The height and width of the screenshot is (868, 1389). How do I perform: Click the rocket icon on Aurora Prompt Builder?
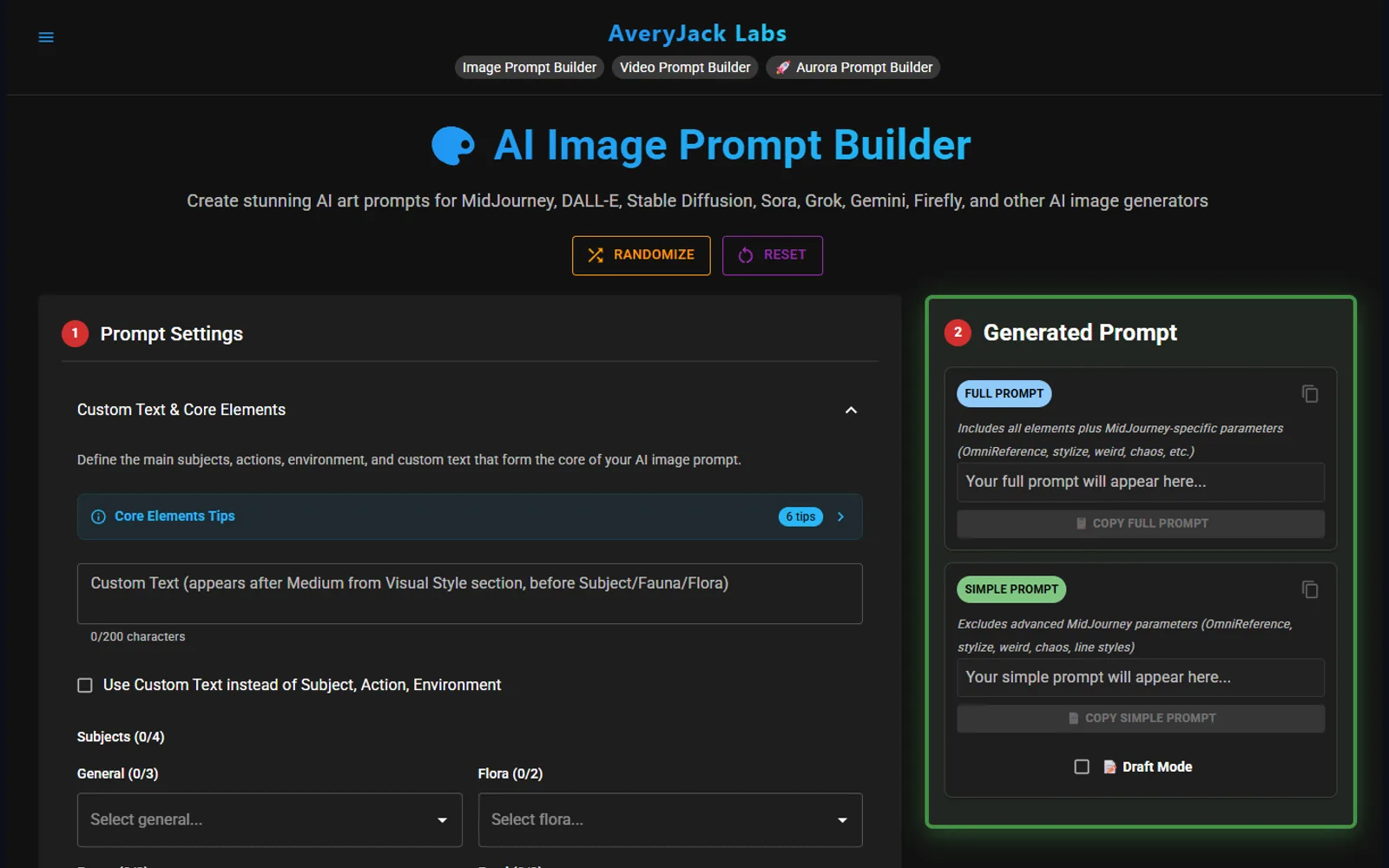[x=782, y=68]
